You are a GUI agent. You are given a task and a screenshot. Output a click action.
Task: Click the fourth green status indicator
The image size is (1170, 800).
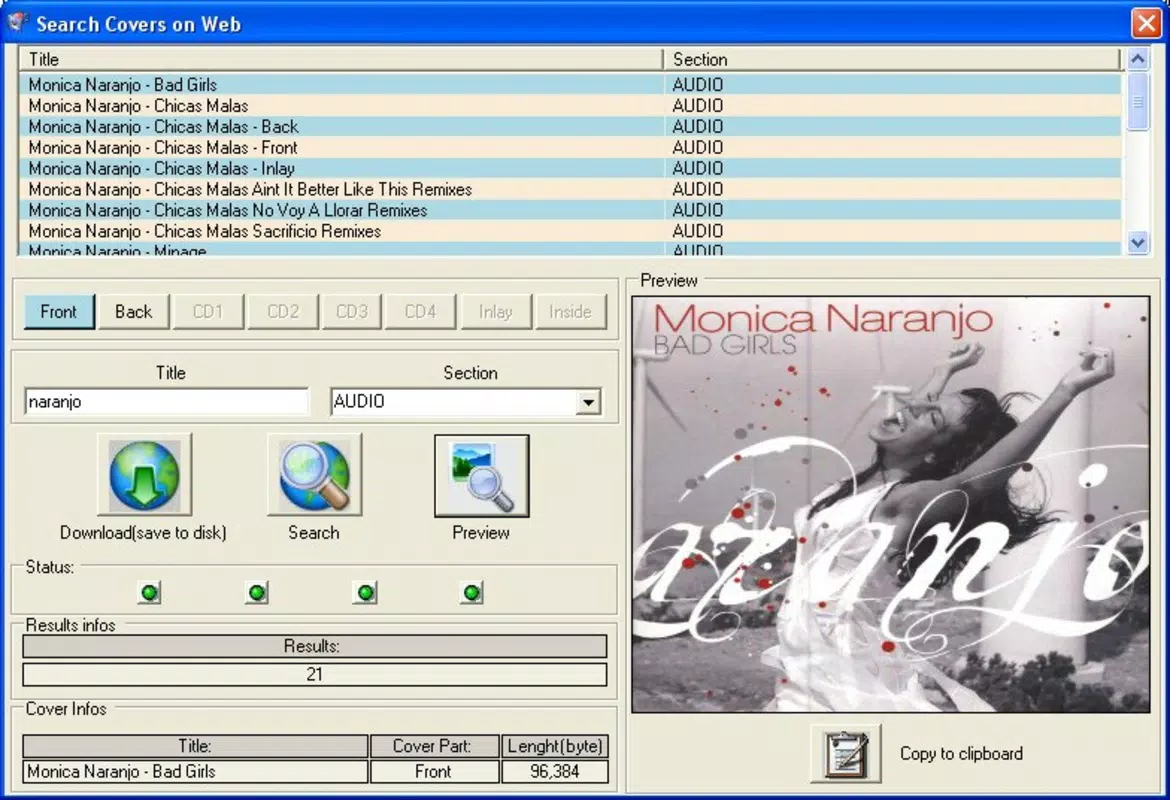[472, 593]
